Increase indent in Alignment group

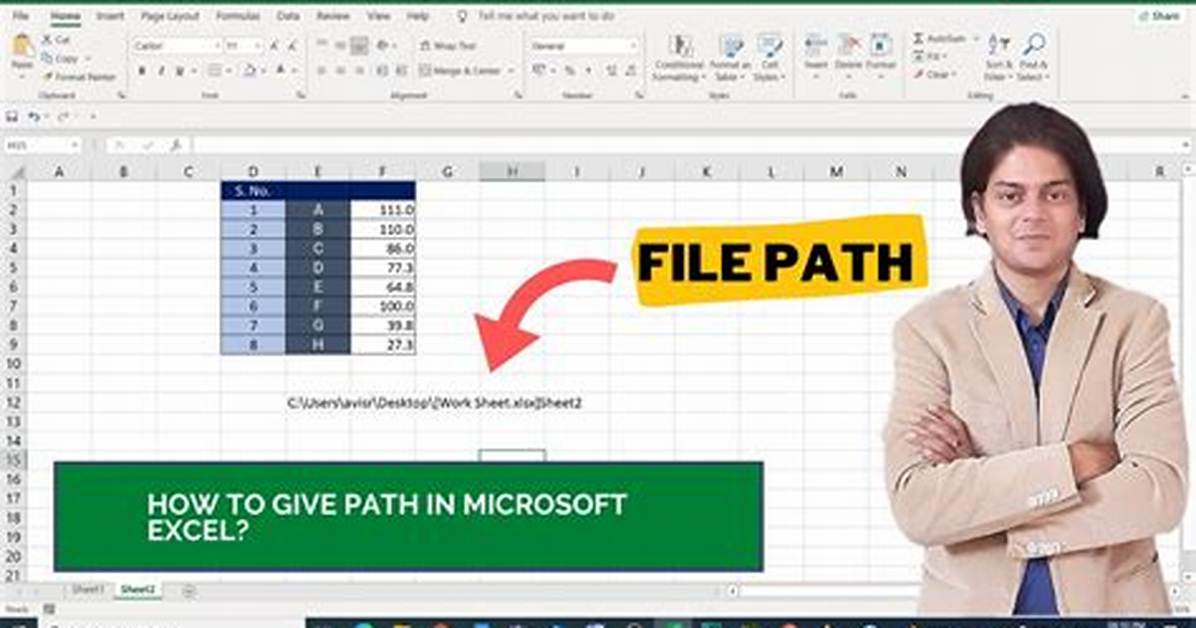(401, 71)
